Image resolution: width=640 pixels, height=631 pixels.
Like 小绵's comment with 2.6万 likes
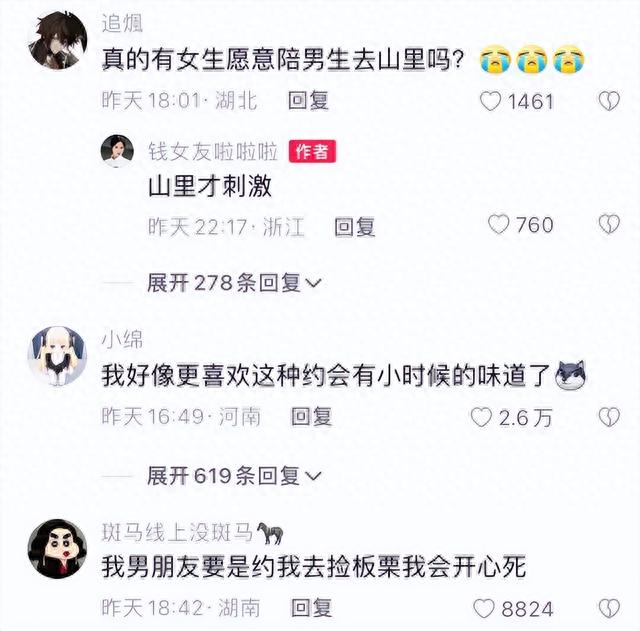tap(481, 418)
